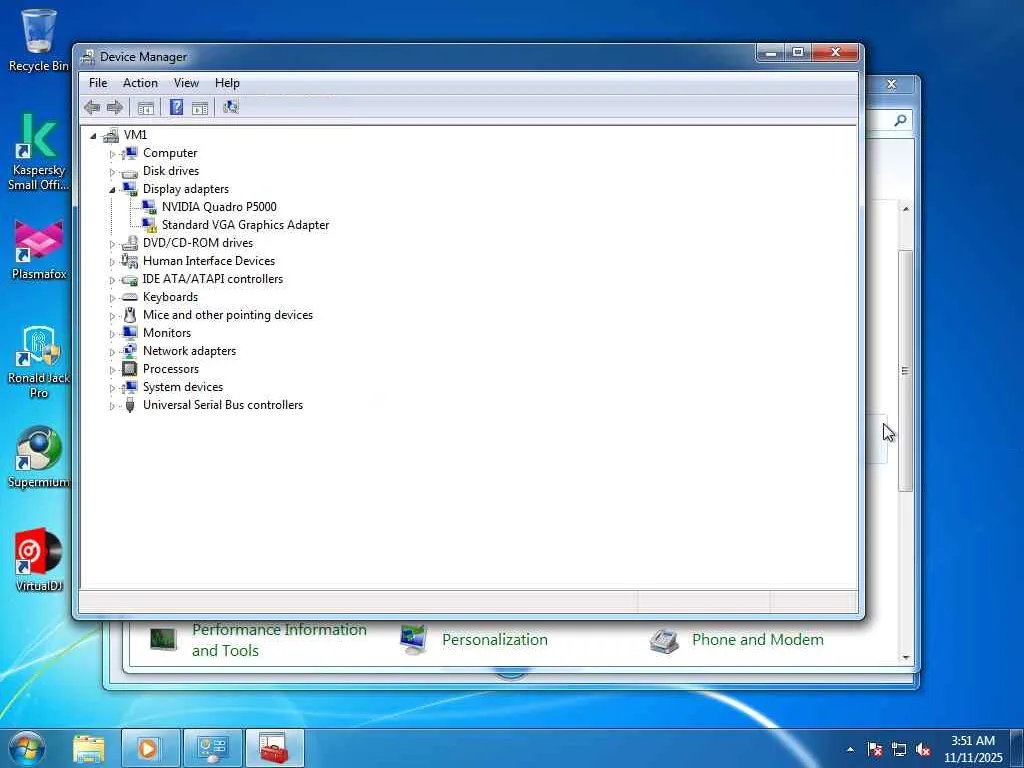Viewport: 1024px width, 768px height.
Task: Open the Windows Start menu orb
Action: pos(27,749)
